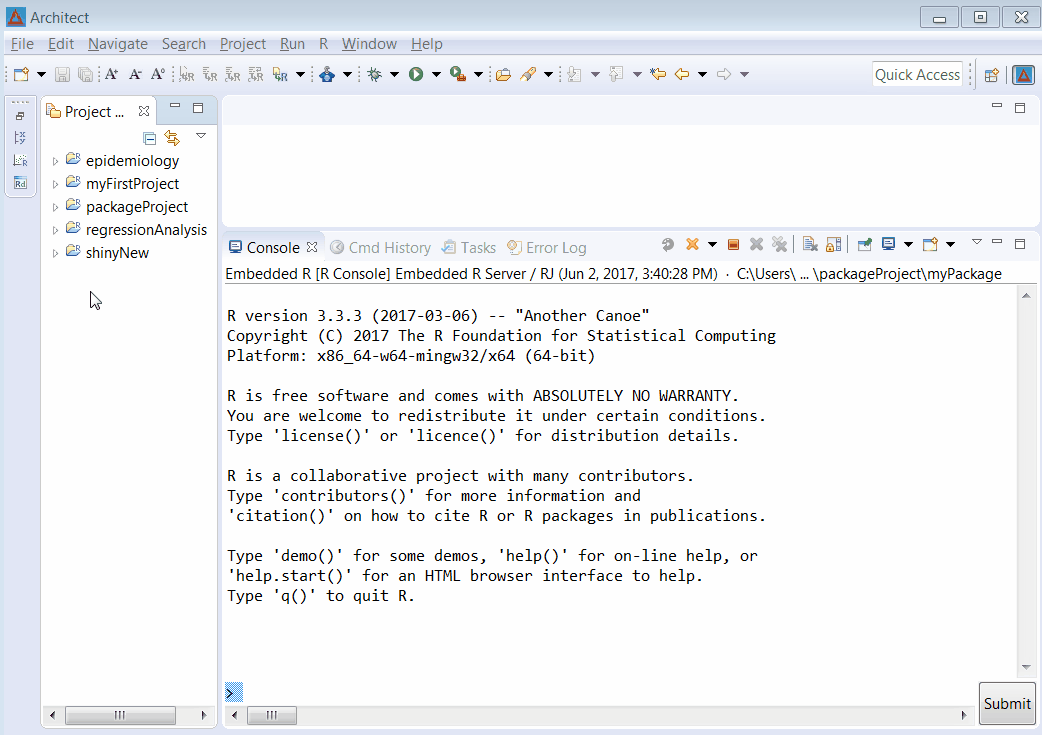Image resolution: width=1042 pixels, height=735 pixels.
Task: Switch to the Architect perspective button
Action: click(1023, 75)
